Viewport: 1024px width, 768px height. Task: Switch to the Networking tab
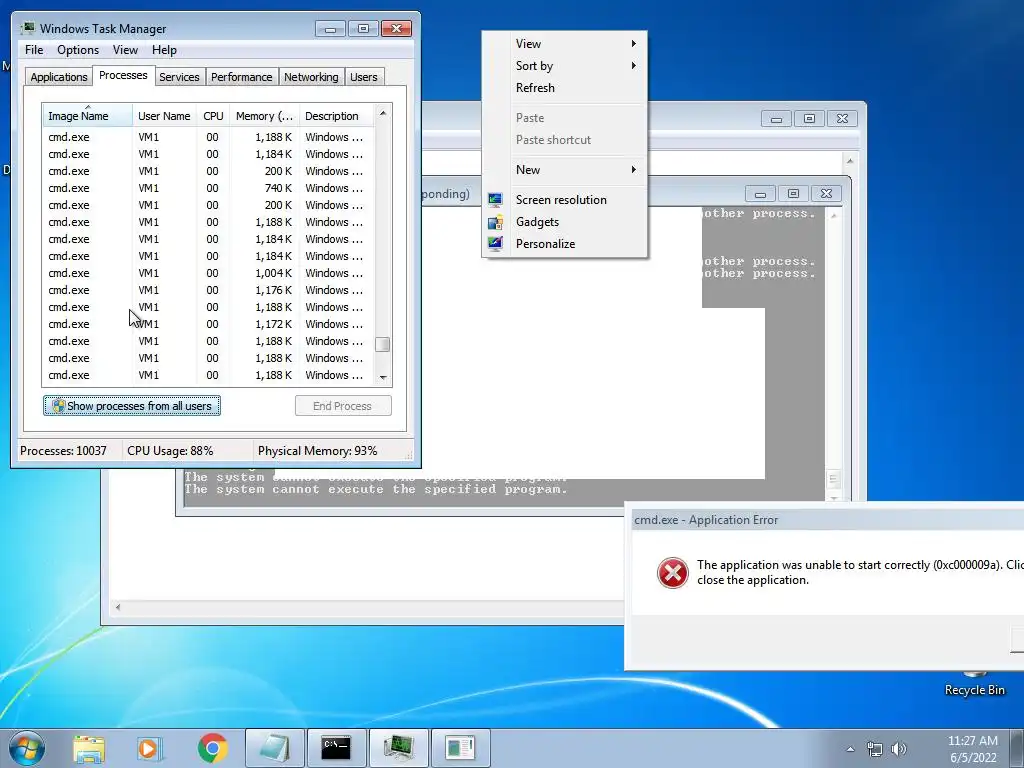311,77
